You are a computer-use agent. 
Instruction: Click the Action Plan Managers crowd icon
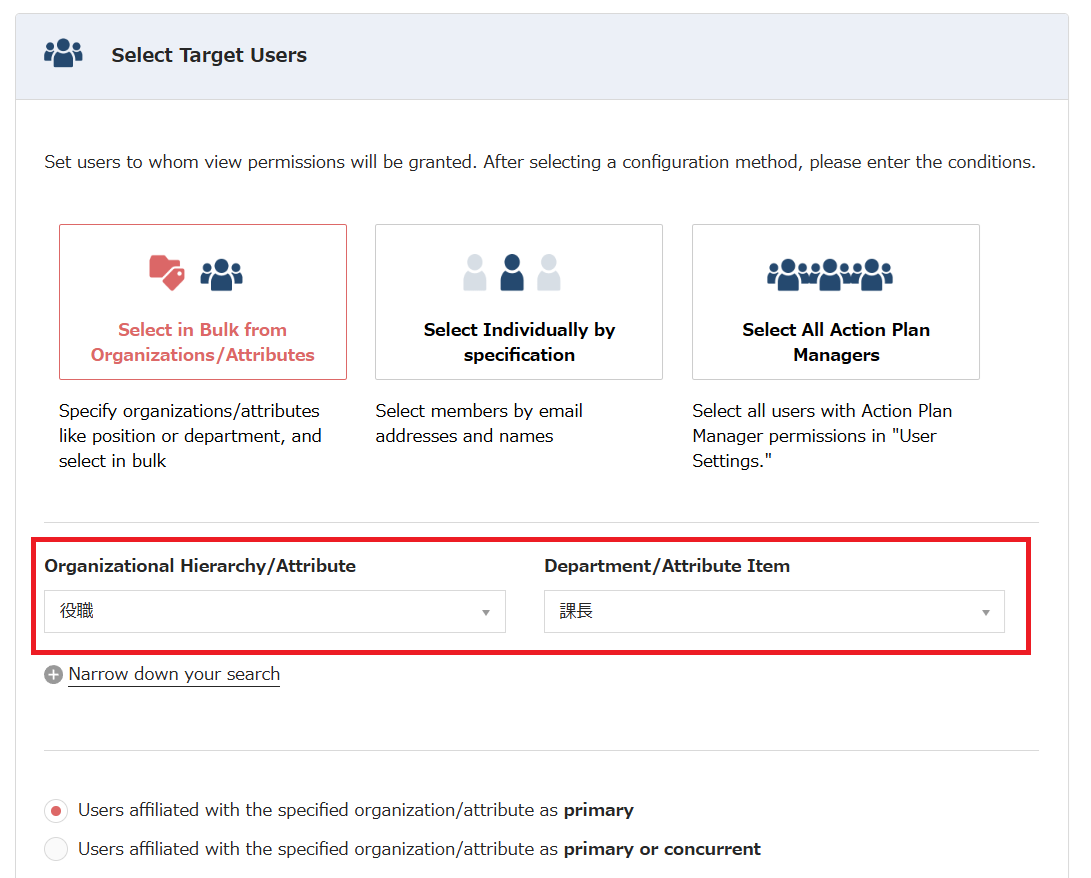tap(829, 273)
